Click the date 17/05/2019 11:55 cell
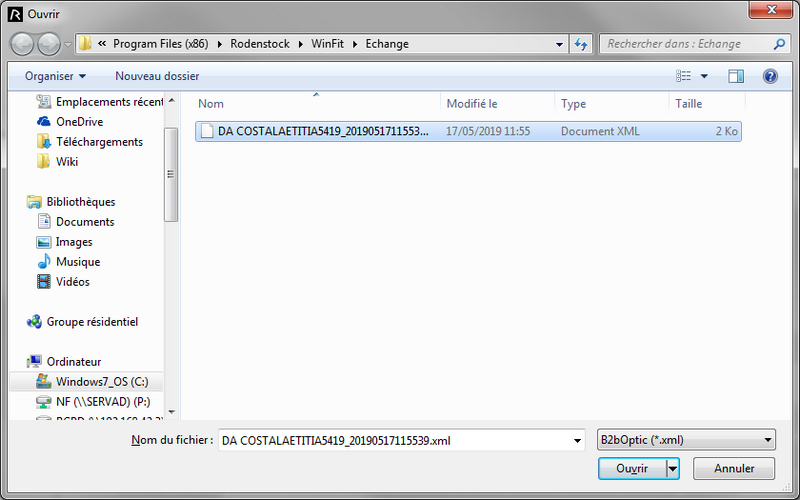 point(488,131)
